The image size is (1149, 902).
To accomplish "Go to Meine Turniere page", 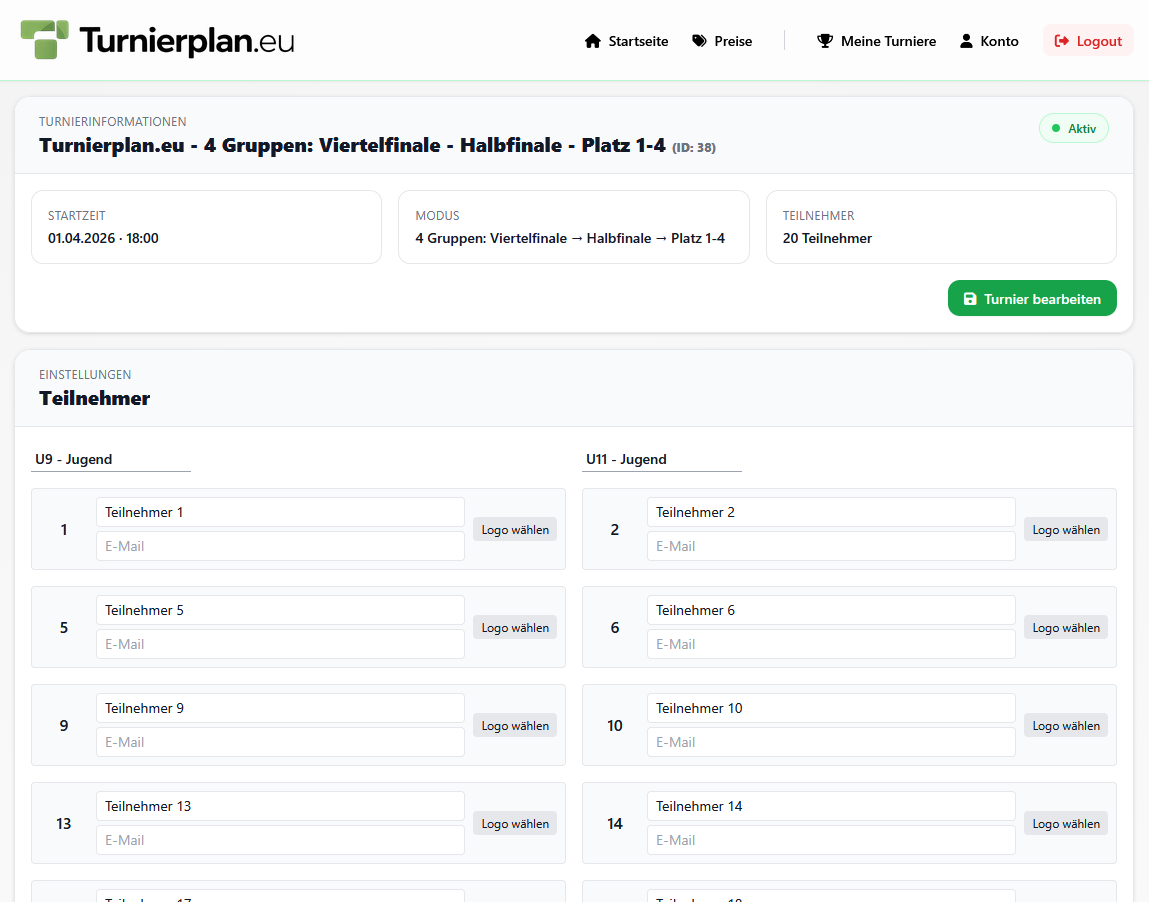I will pos(877,41).
